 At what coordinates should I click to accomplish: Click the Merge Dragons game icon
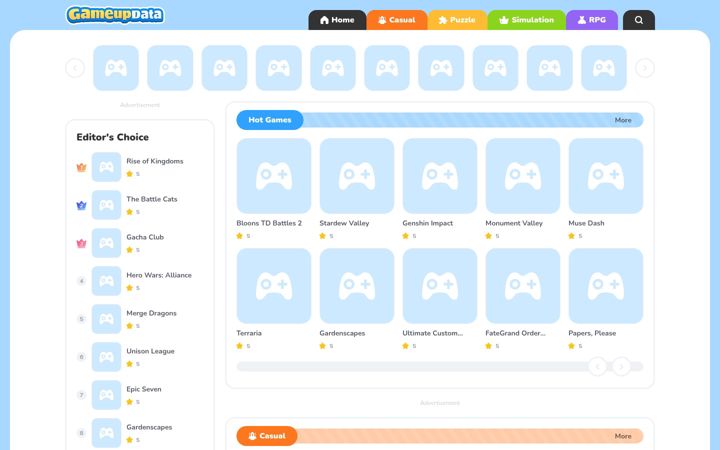click(107, 319)
